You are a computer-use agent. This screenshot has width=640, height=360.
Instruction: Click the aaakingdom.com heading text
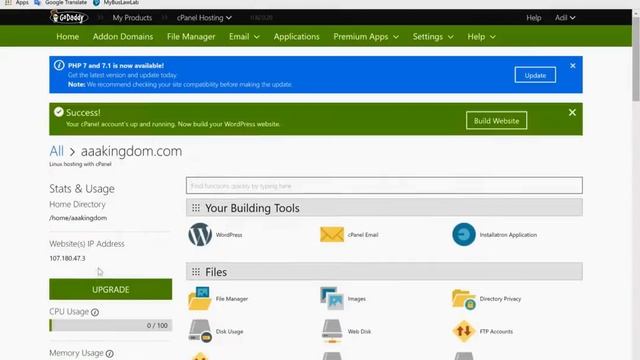[131, 151]
